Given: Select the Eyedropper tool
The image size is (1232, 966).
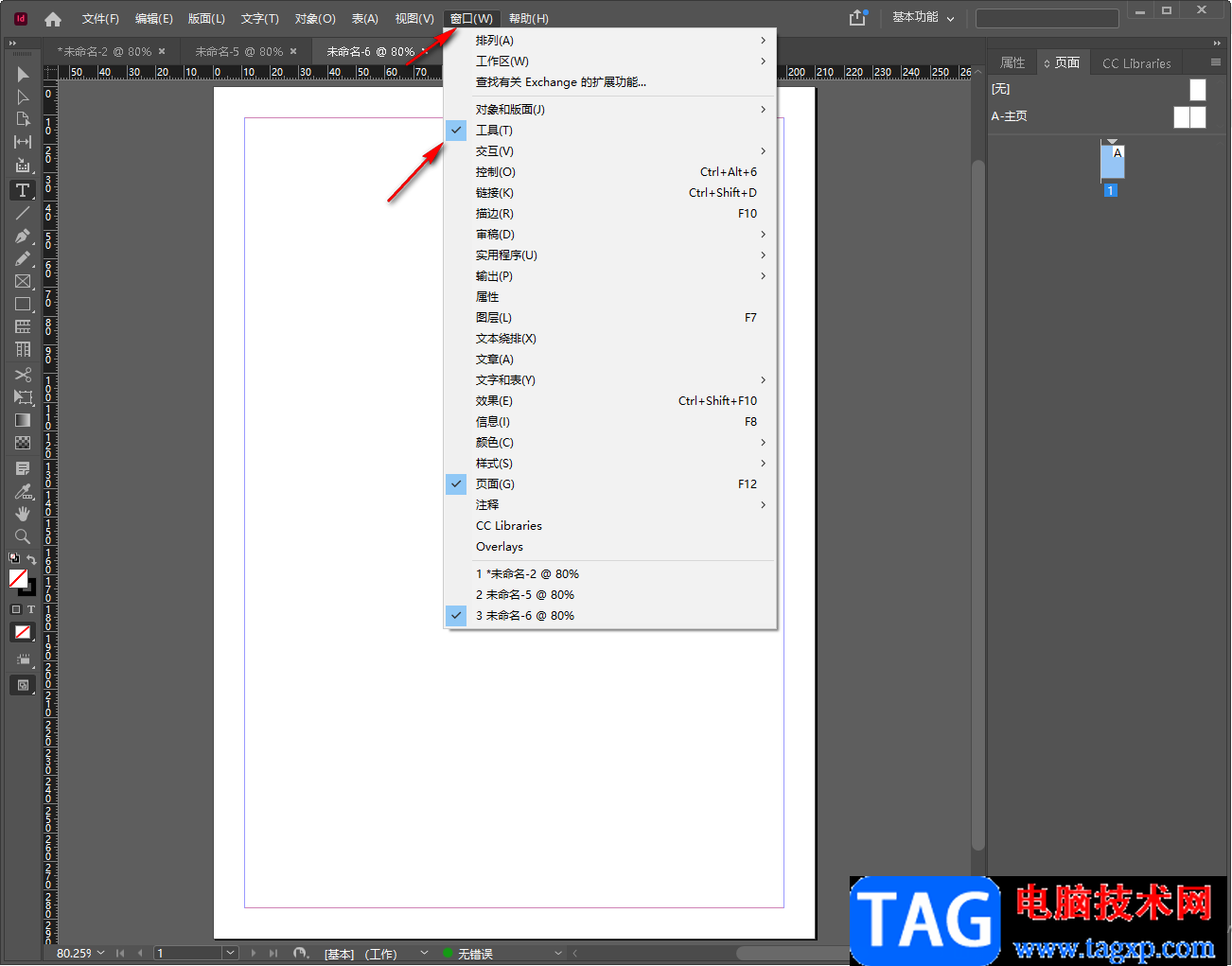Looking at the screenshot, I should pyautogui.click(x=23, y=491).
